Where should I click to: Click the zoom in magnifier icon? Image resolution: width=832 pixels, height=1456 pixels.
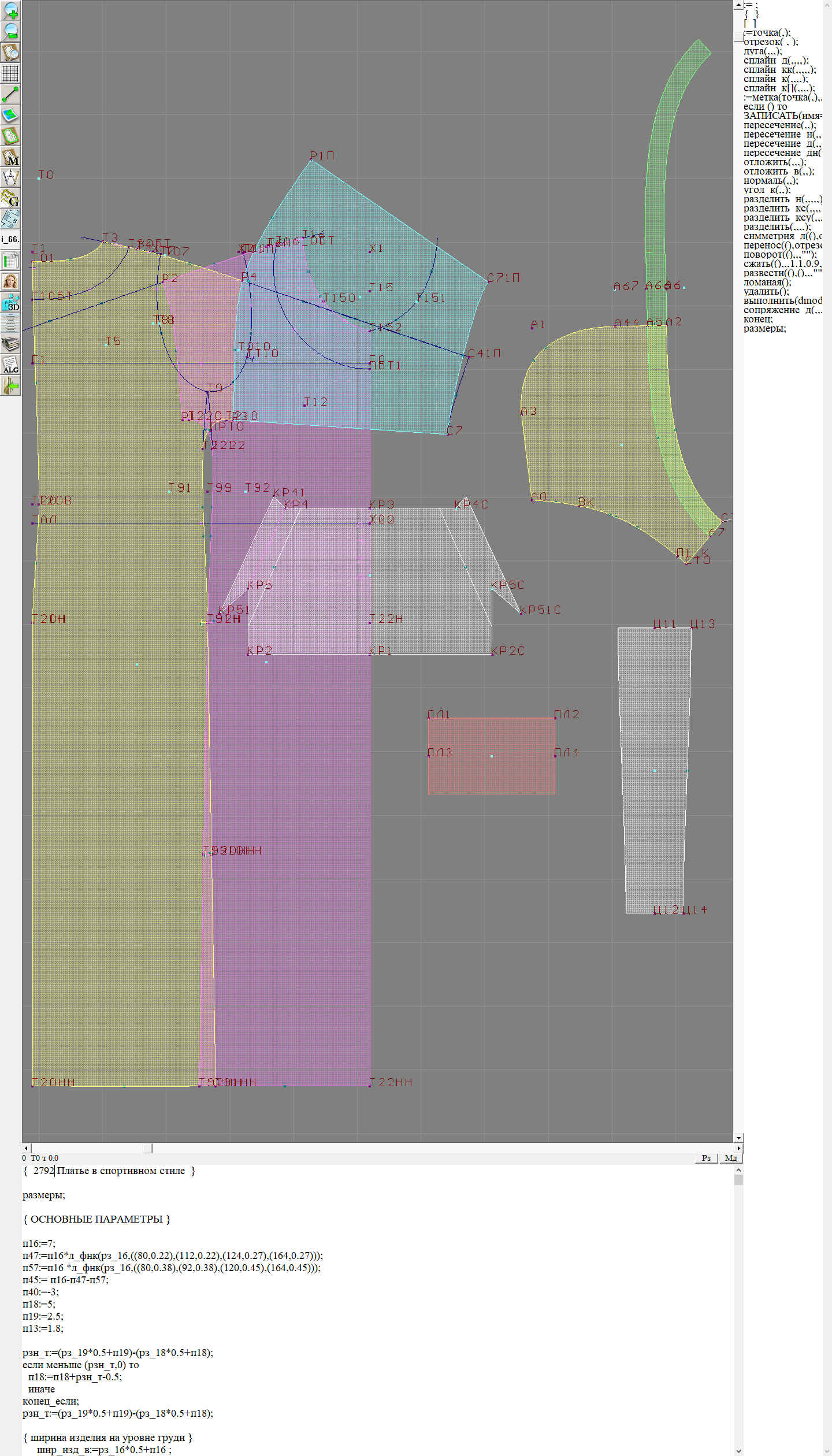tap(10, 11)
